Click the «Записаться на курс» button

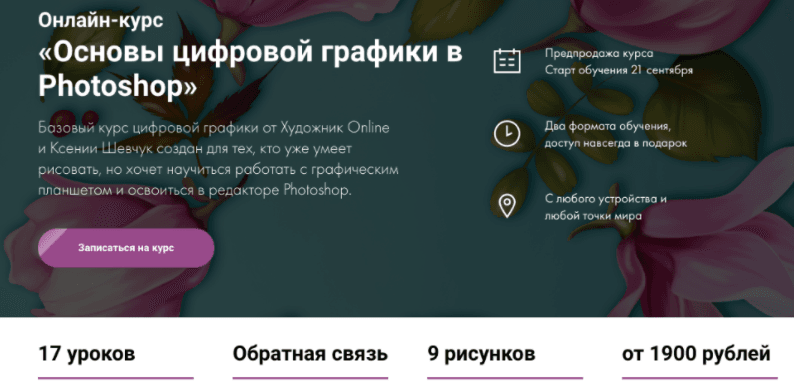(x=126, y=248)
